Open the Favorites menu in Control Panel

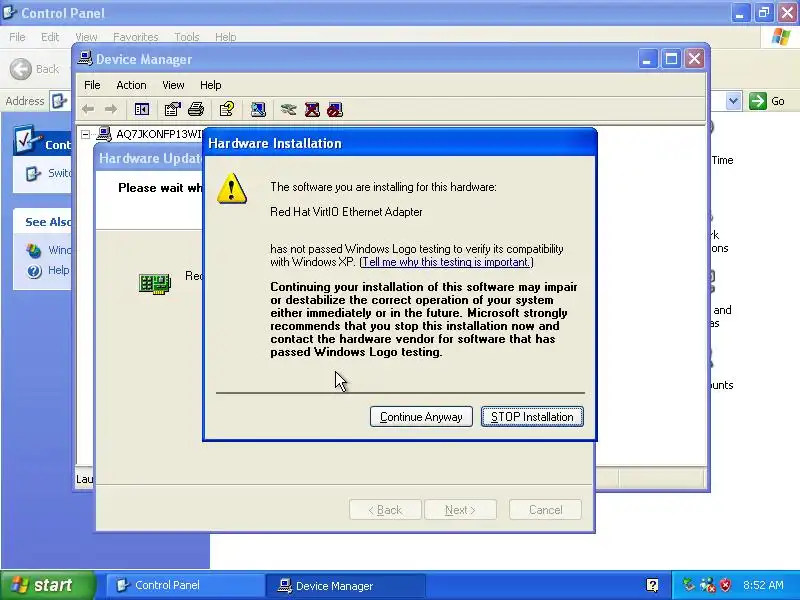(136, 37)
